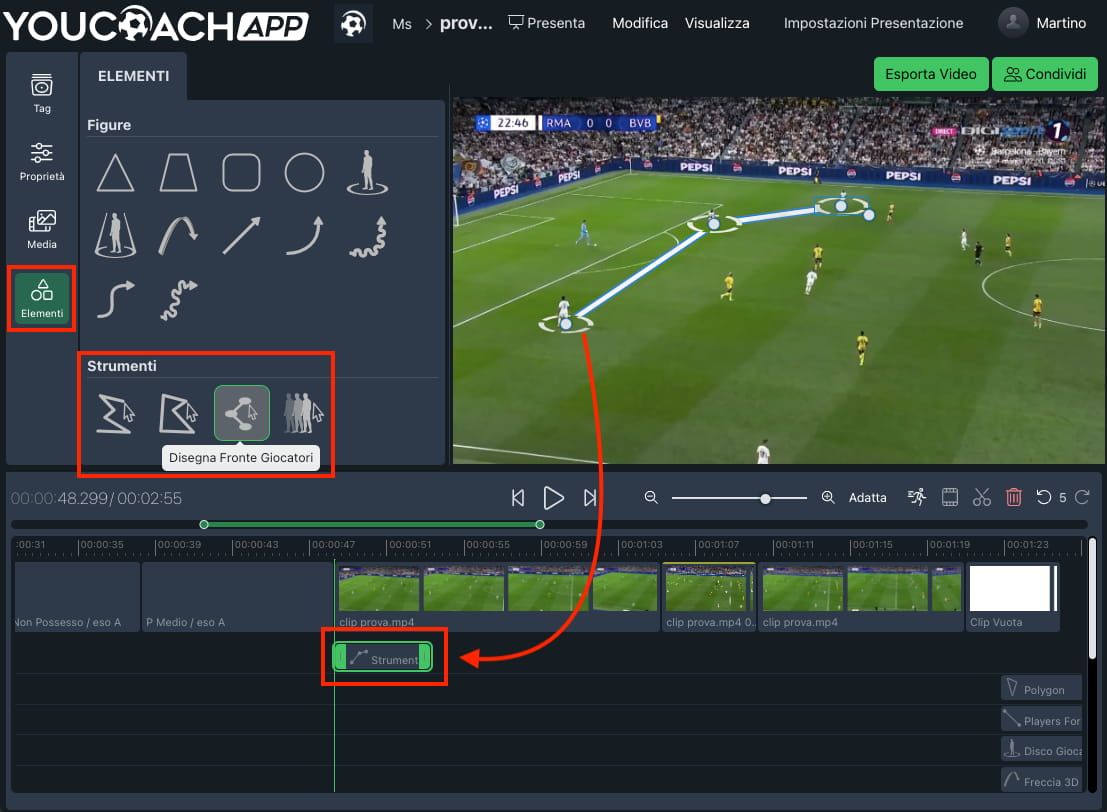Switch to the Visualizza menu
The height and width of the screenshot is (812, 1107).
tap(716, 22)
